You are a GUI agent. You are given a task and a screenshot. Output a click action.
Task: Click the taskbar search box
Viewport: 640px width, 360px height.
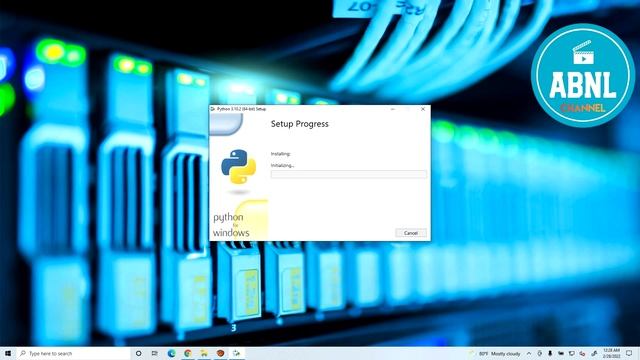(73, 353)
